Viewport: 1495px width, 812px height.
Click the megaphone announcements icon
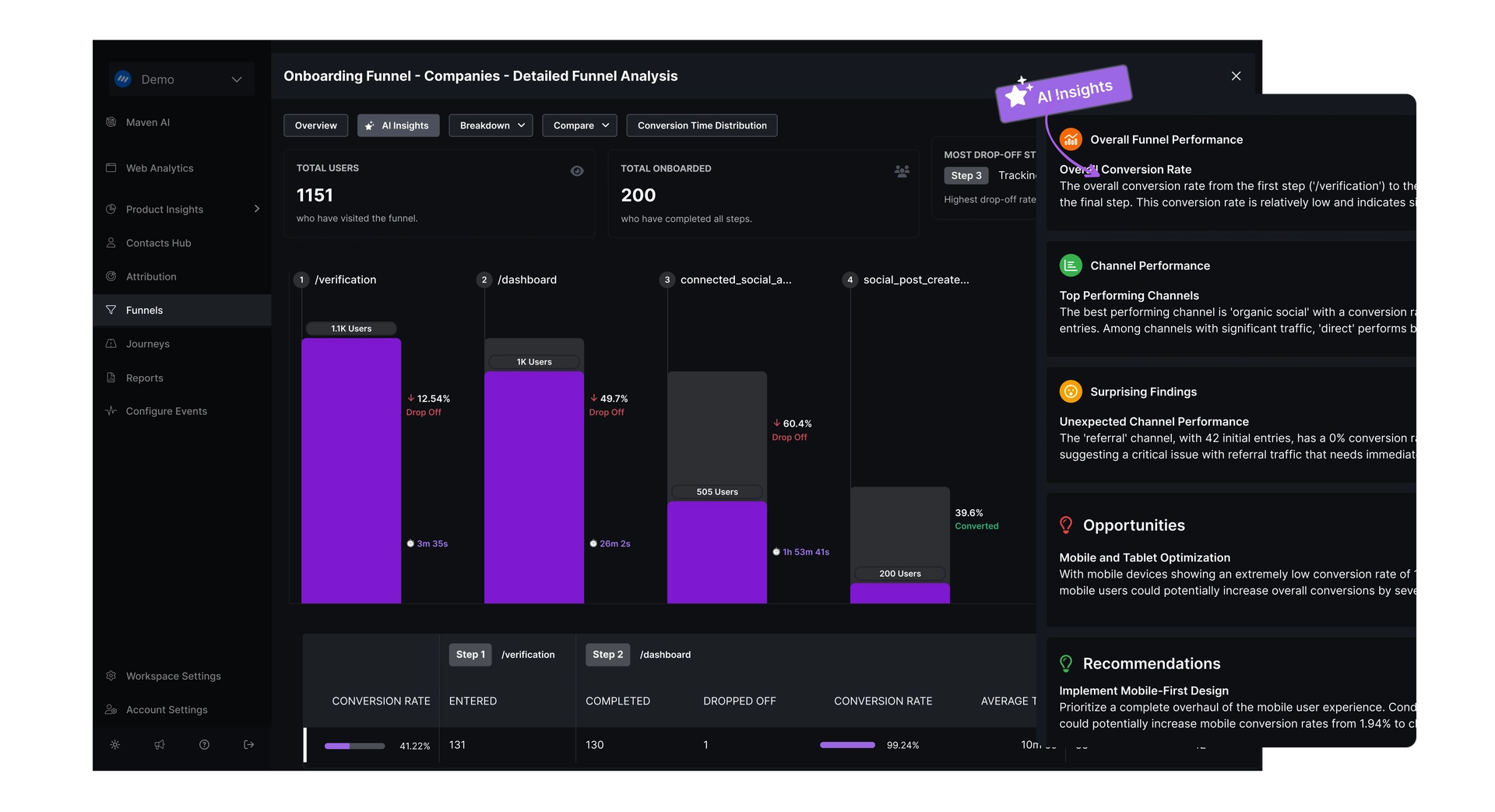[160, 745]
